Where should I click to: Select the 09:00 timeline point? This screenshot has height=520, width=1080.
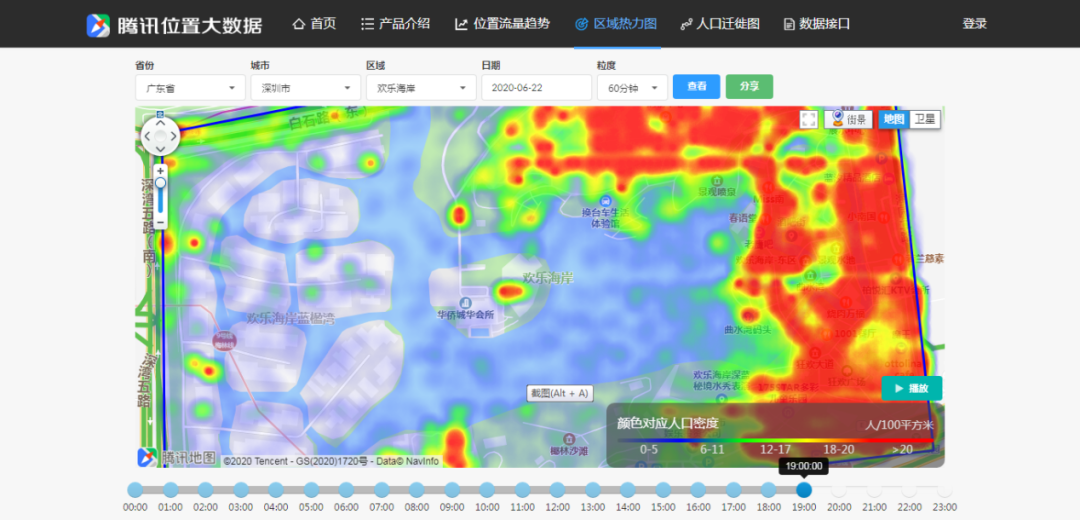(x=452, y=490)
